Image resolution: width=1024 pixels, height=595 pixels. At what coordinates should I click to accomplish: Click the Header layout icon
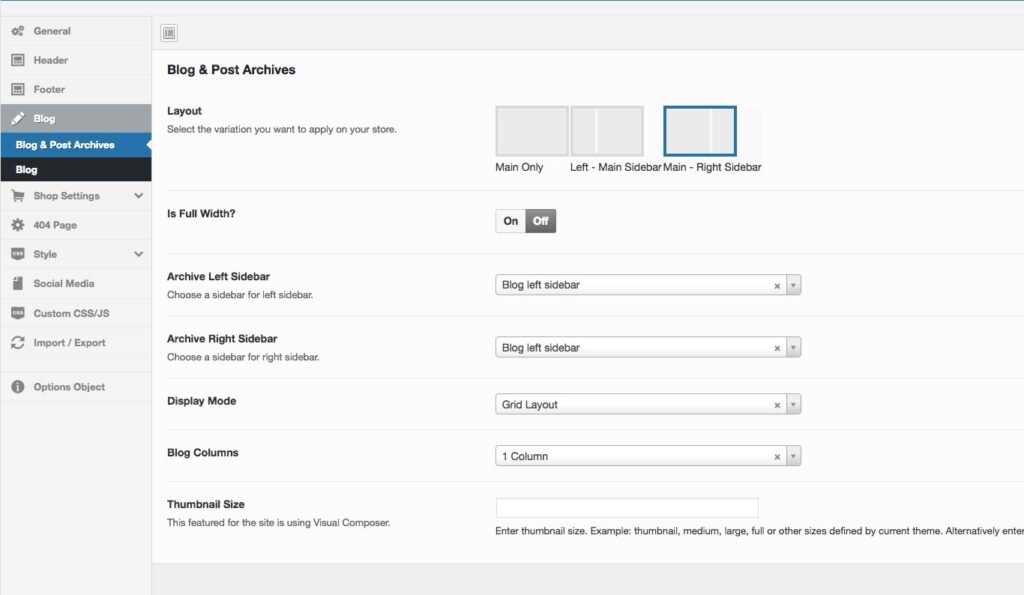pos(18,60)
